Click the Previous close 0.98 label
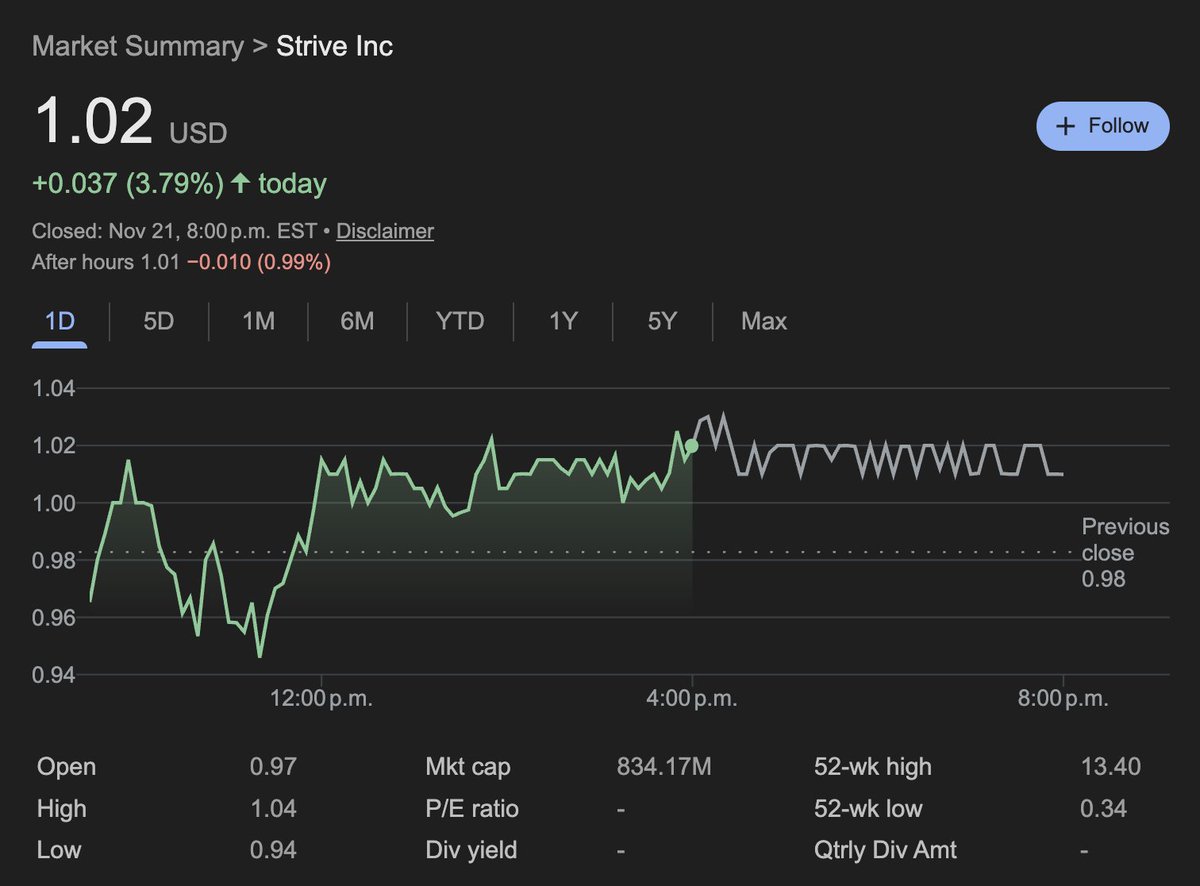 pos(1125,553)
